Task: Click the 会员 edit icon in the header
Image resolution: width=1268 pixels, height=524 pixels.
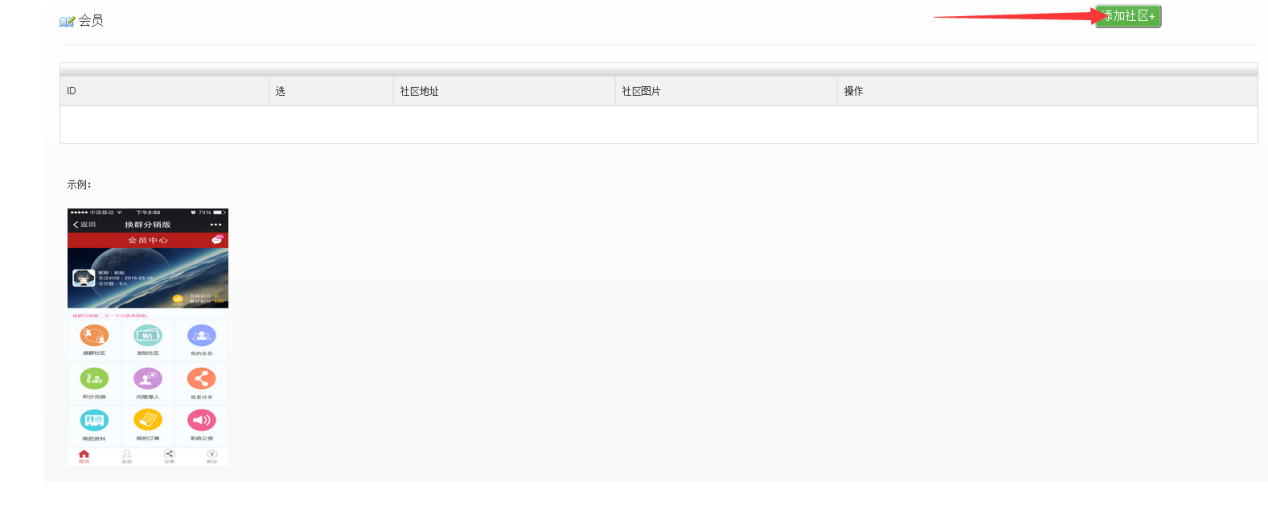Action: (x=67, y=21)
